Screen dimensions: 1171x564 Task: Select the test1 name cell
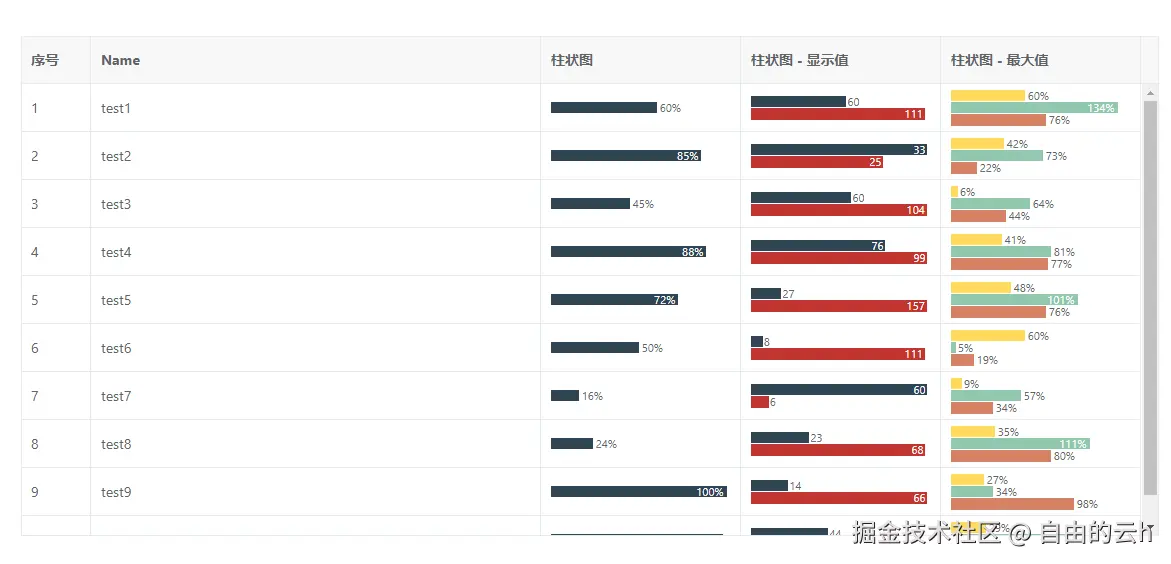[x=116, y=108]
